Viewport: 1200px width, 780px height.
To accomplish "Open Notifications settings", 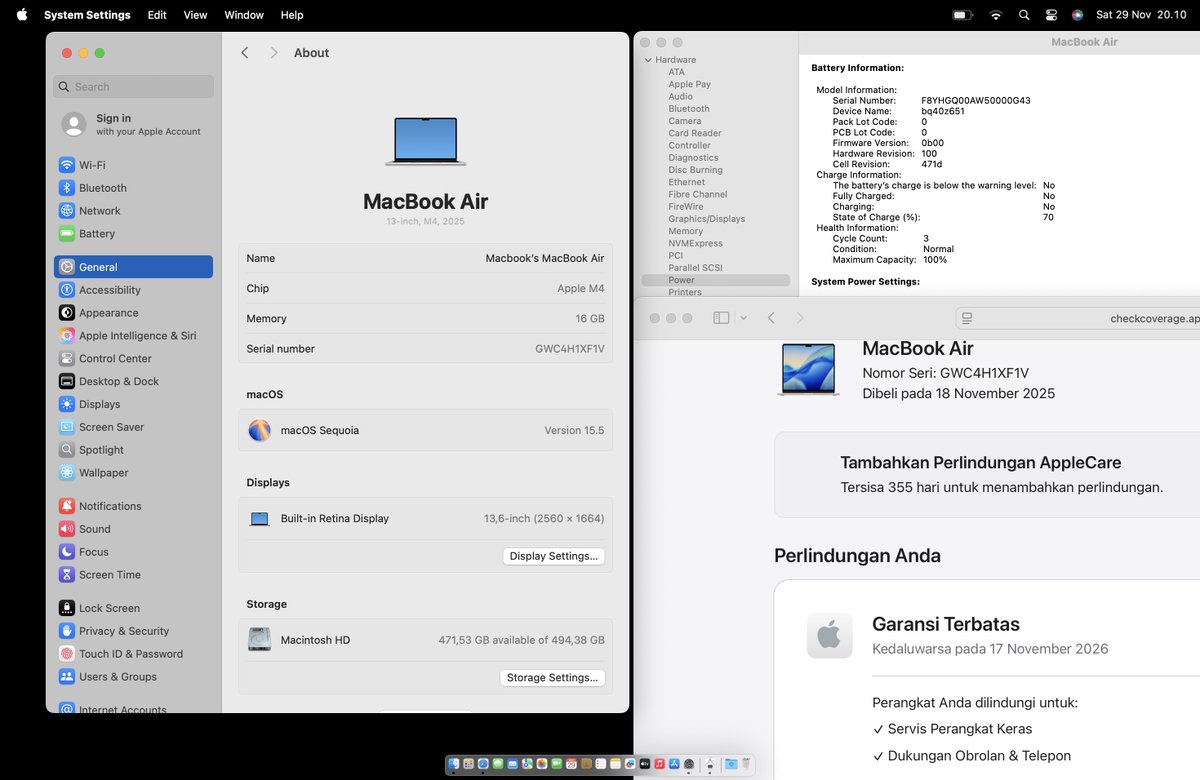I will coord(133,506).
